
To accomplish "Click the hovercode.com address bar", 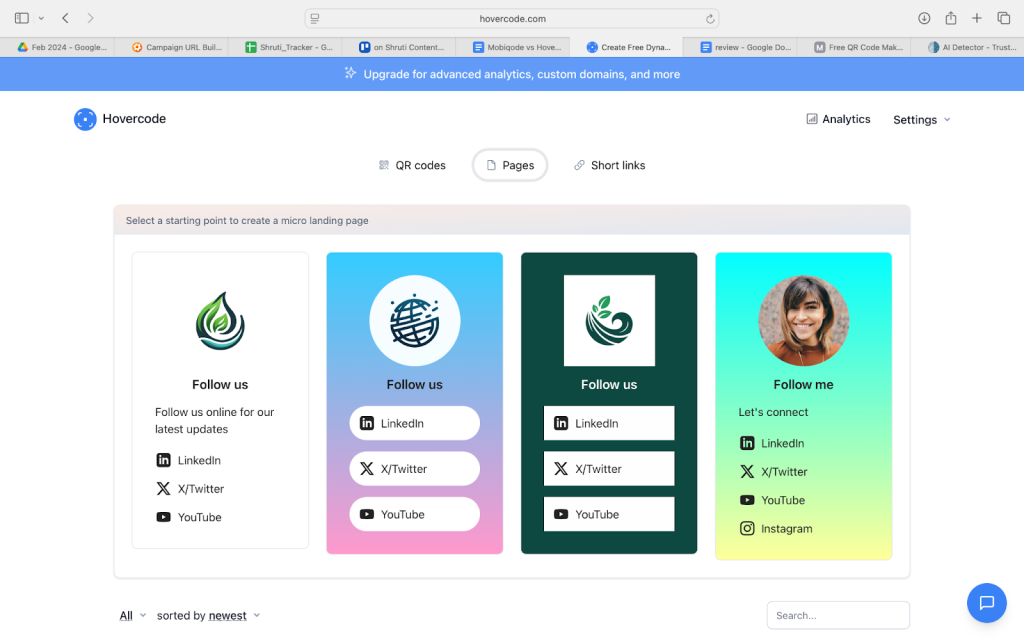I will (x=510, y=18).
